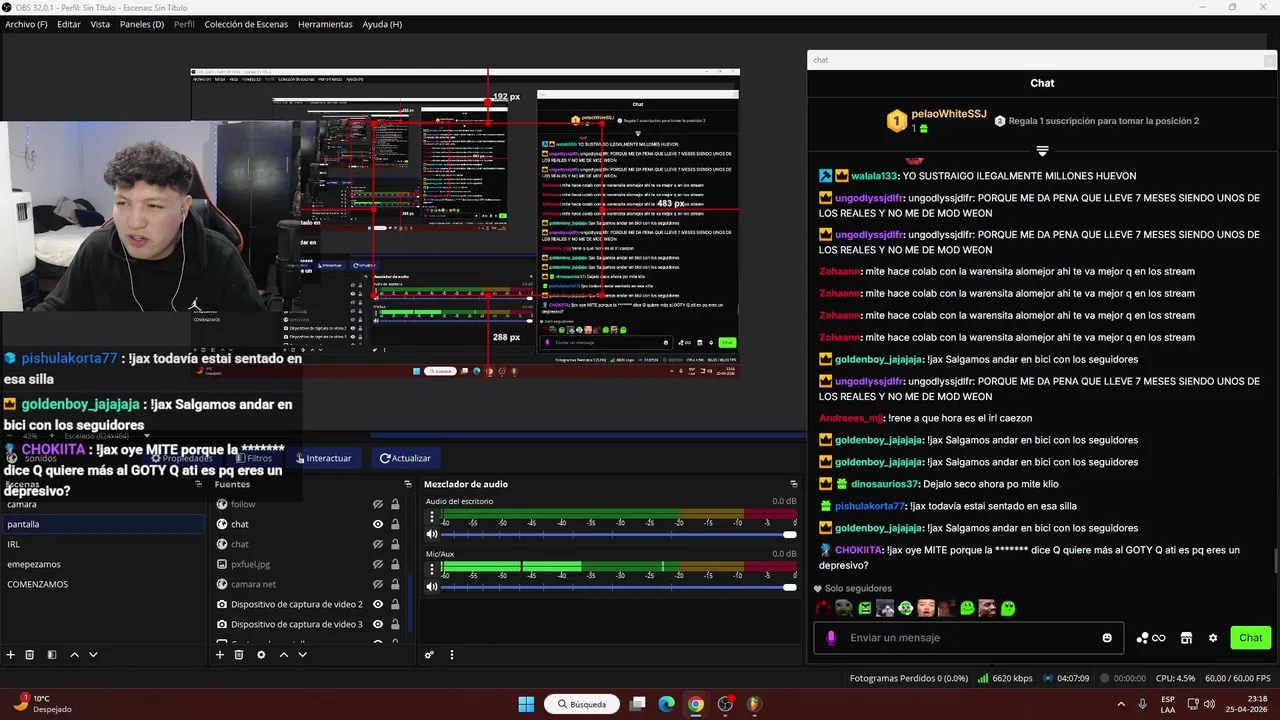Open the Archivo menu

tap(26, 24)
